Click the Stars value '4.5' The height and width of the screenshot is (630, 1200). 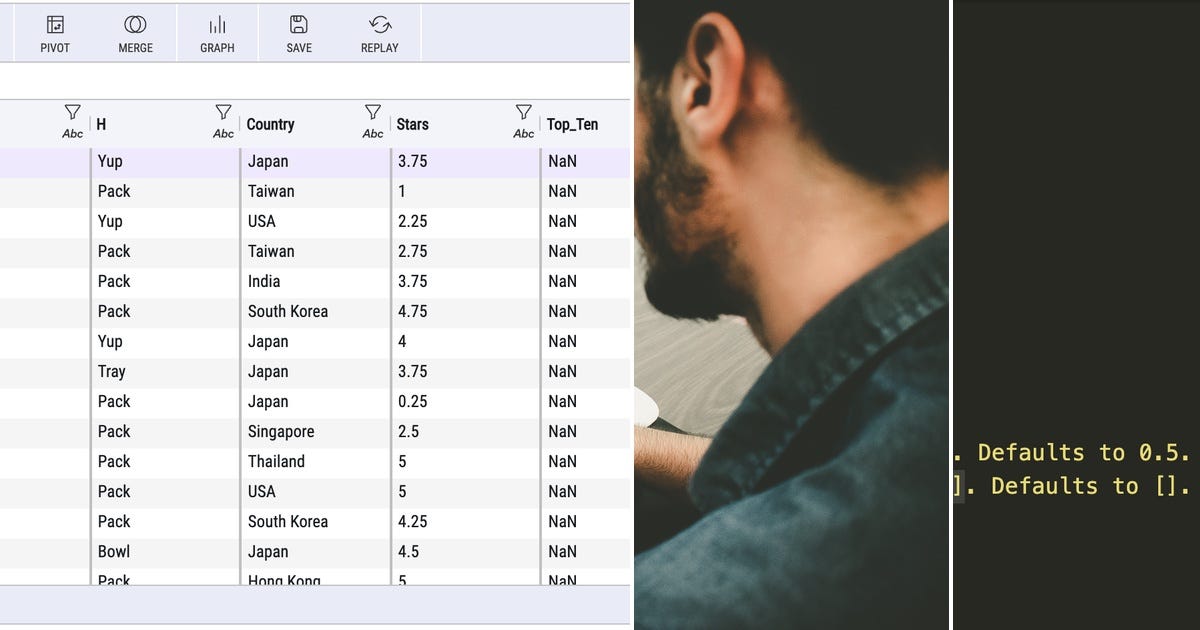tap(408, 551)
